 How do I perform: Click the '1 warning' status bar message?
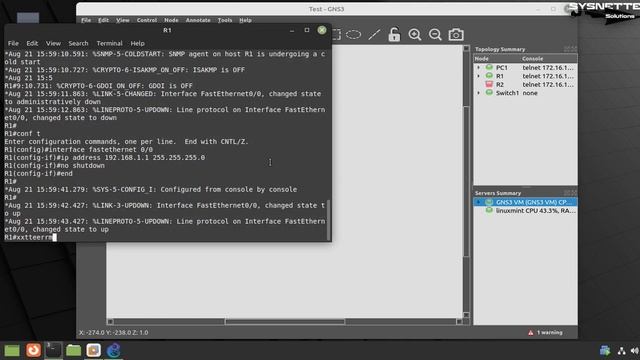549,333
